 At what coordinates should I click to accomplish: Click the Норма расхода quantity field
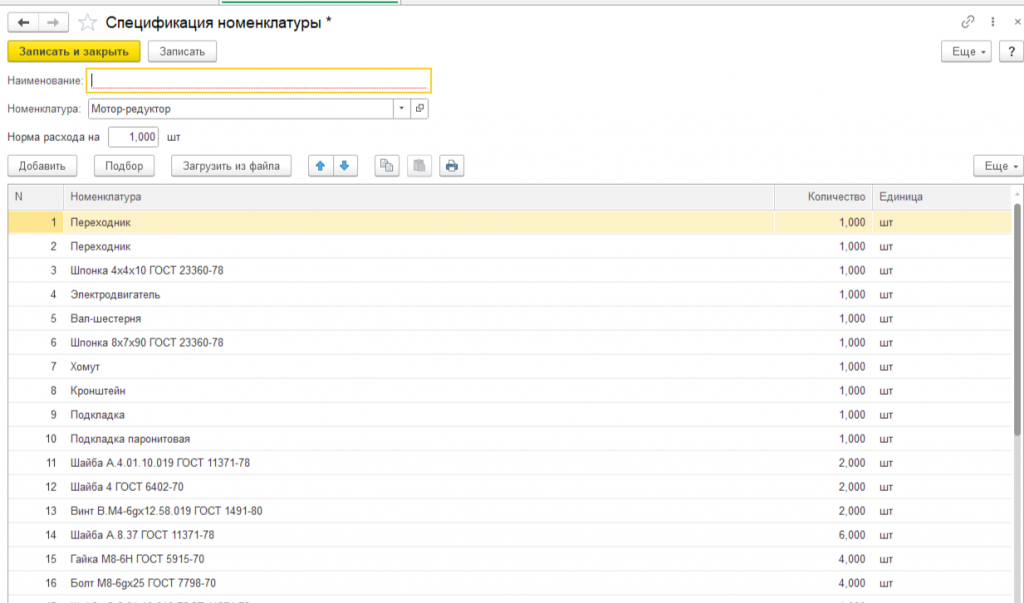pos(133,137)
